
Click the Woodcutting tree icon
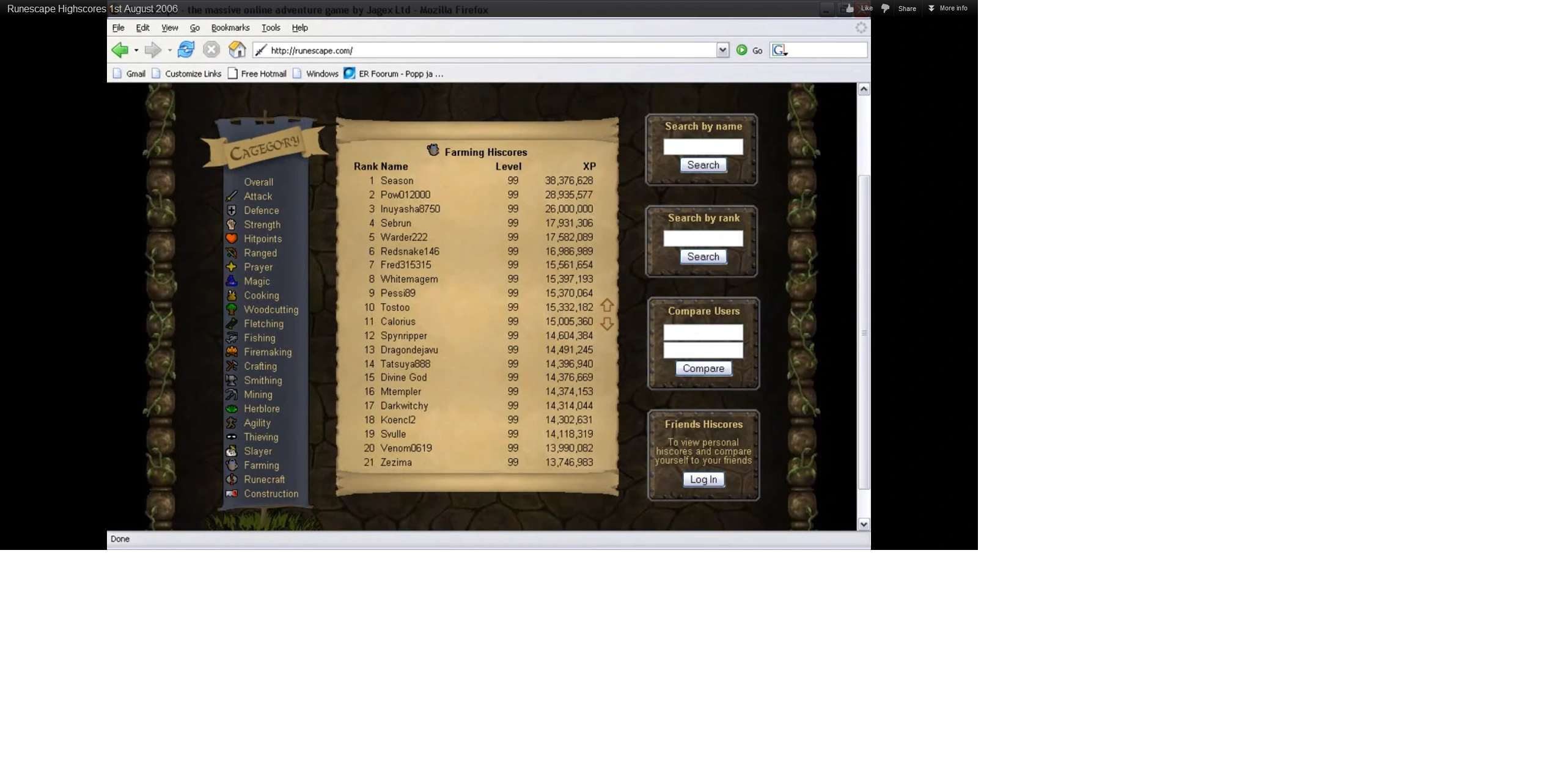(x=232, y=309)
